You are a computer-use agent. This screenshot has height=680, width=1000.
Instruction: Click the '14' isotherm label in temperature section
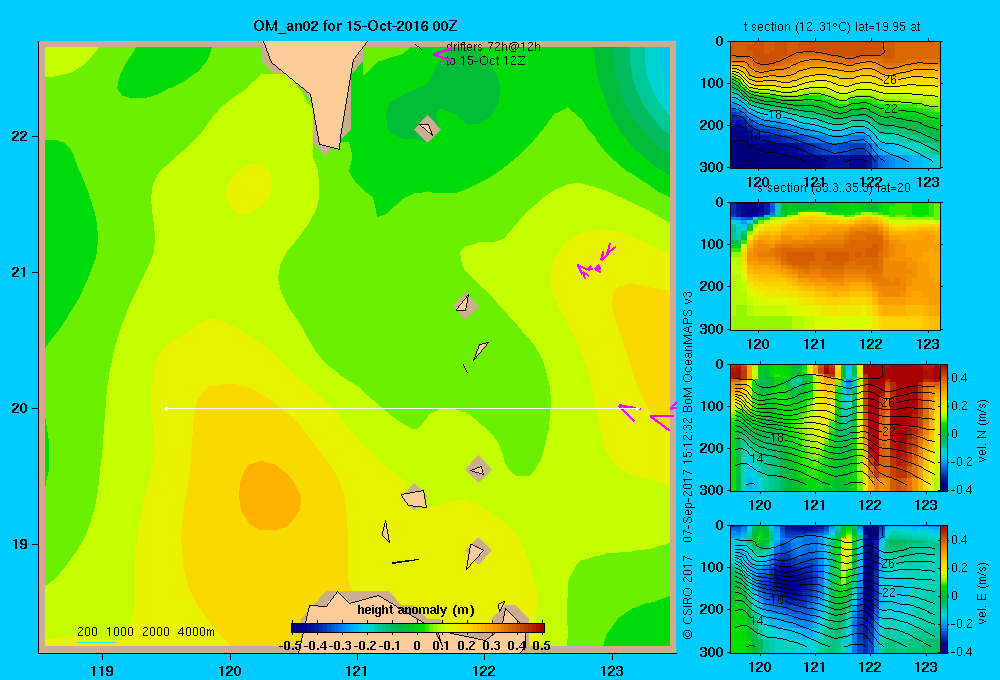click(x=754, y=136)
